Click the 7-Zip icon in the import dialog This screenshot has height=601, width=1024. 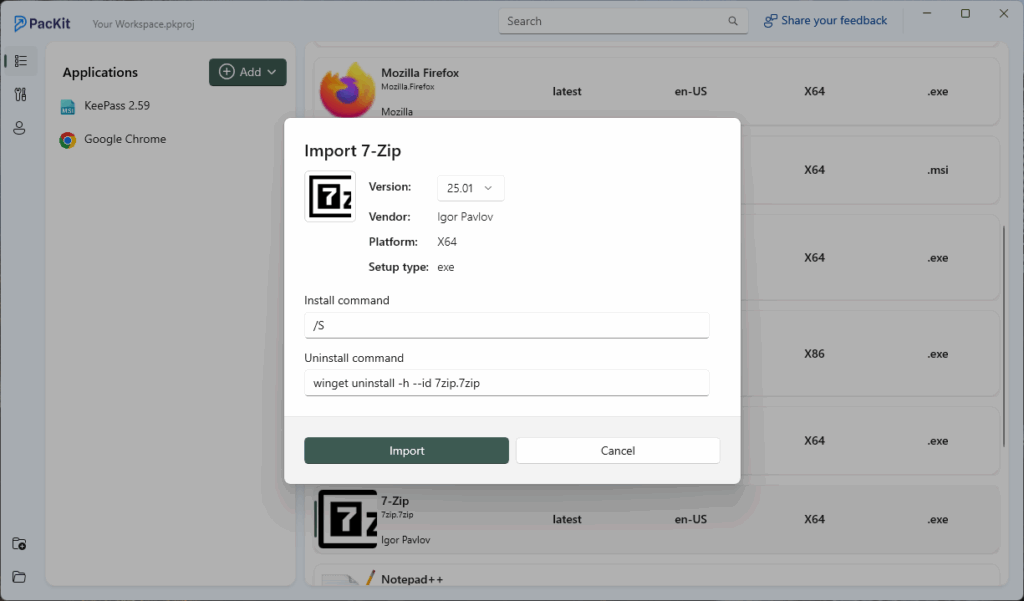329,196
